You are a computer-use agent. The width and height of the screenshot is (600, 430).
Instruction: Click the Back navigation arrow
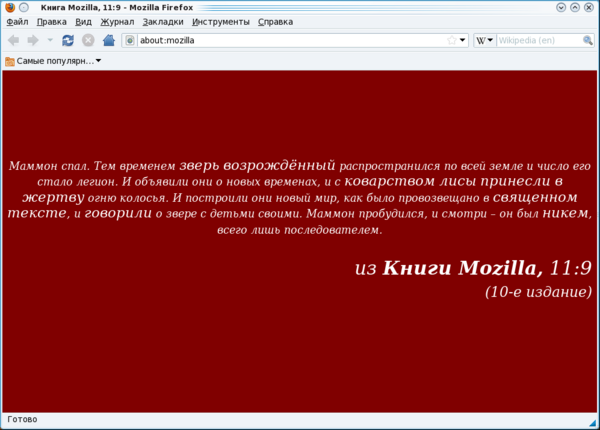point(13,41)
